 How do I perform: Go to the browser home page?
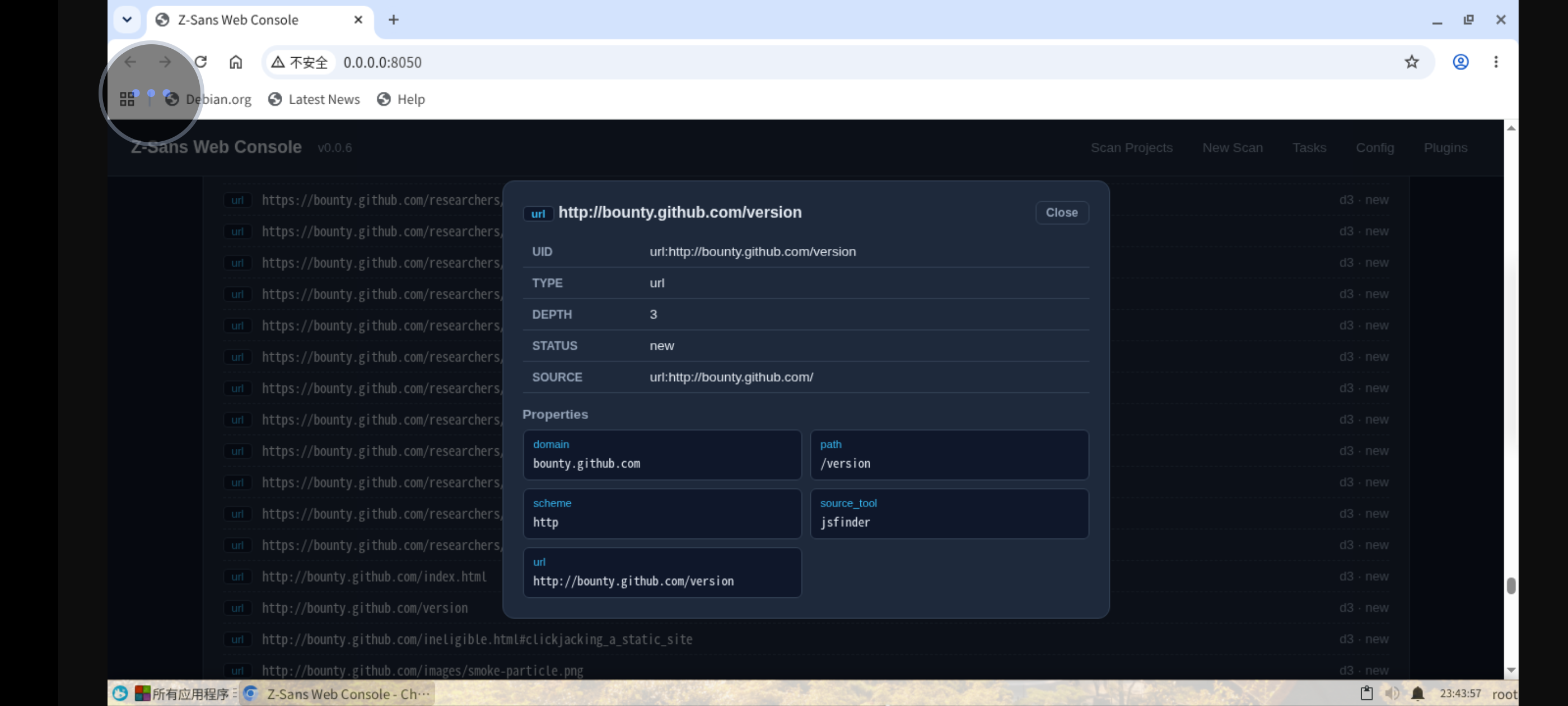click(236, 62)
